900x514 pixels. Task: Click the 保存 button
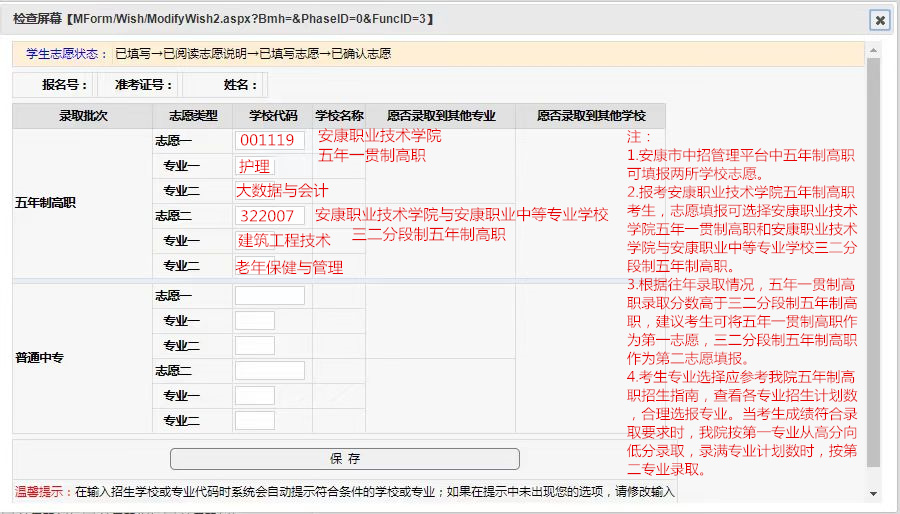[x=344, y=459]
